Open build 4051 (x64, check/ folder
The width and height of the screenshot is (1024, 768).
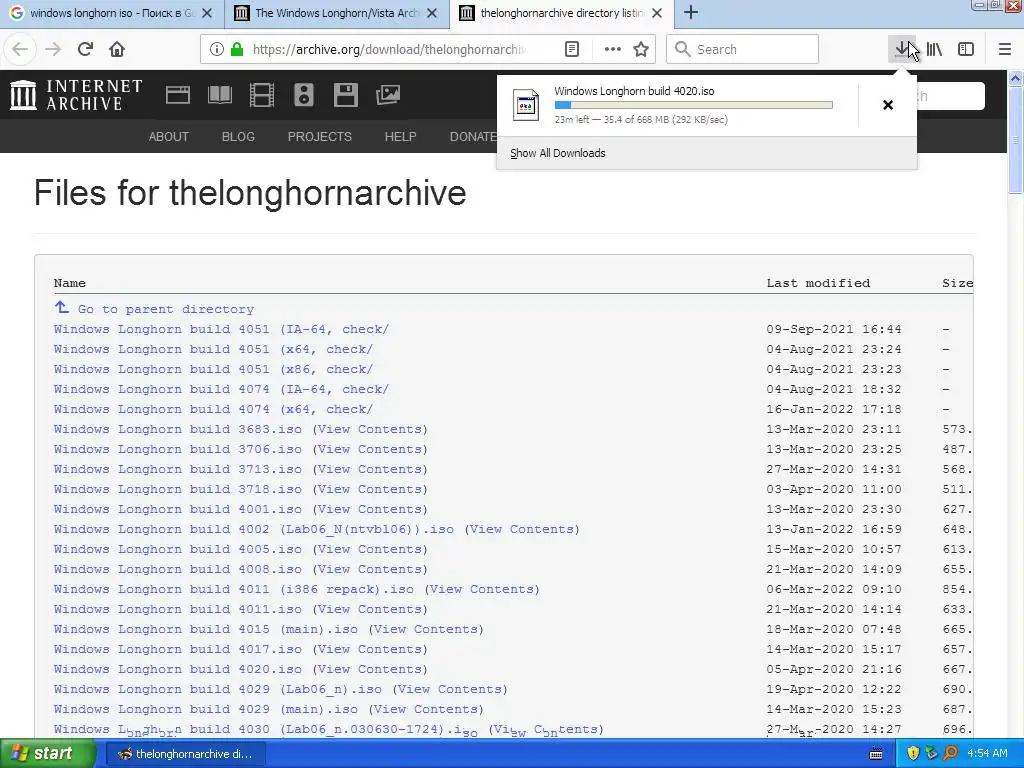coord(214,349)
